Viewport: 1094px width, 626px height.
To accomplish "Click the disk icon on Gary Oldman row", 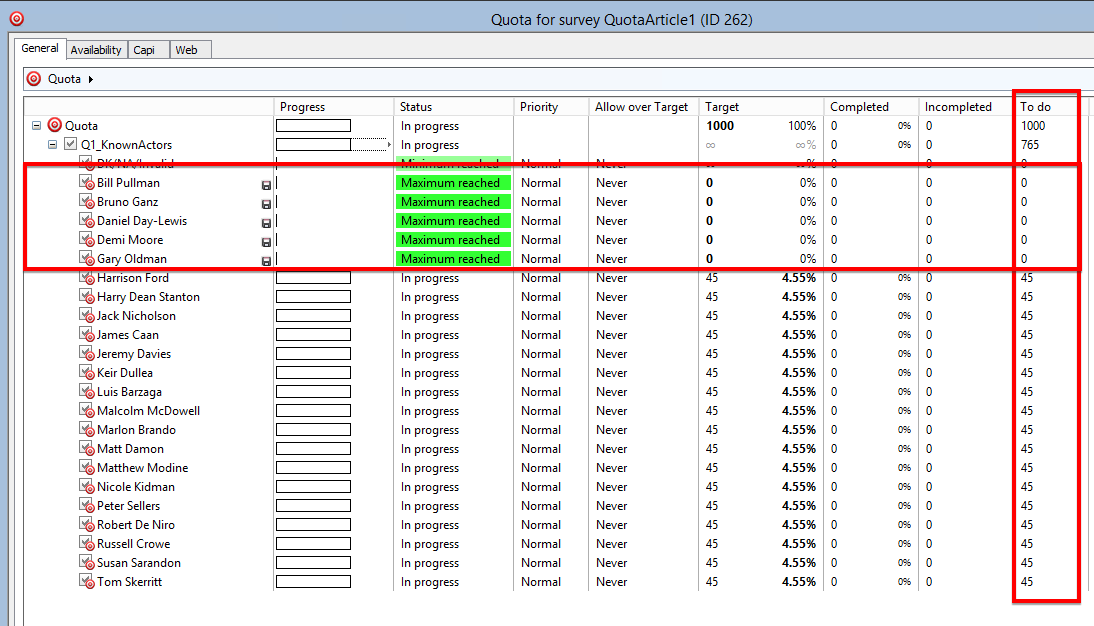I will (266, 261).
